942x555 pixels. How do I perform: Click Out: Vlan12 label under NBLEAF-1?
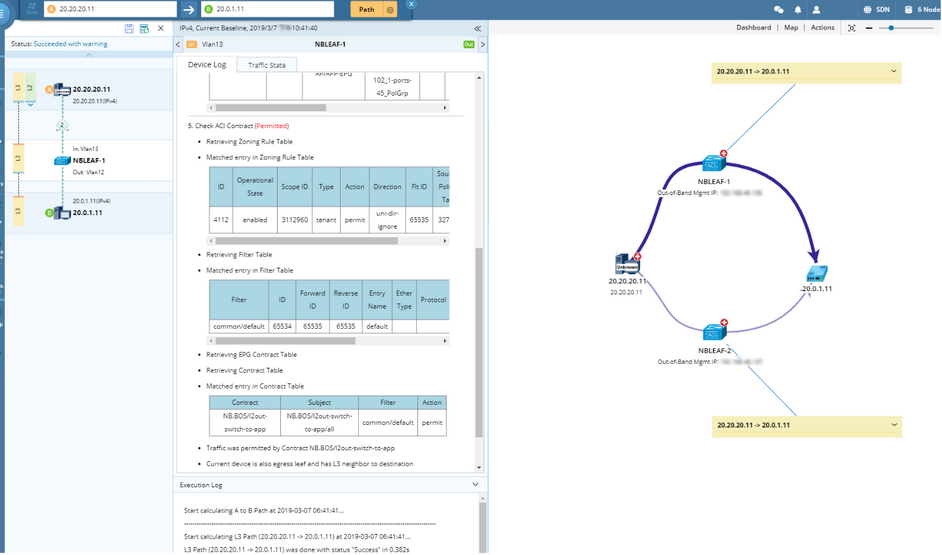click(x=88, y=172)
